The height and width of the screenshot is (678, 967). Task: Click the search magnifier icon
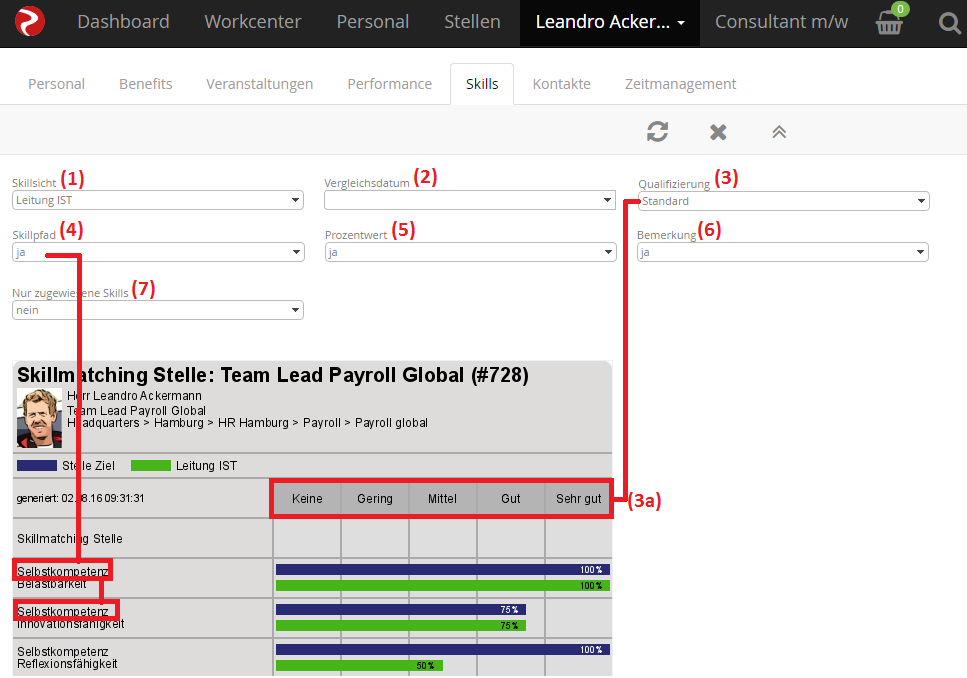click(x=950, y=23)
